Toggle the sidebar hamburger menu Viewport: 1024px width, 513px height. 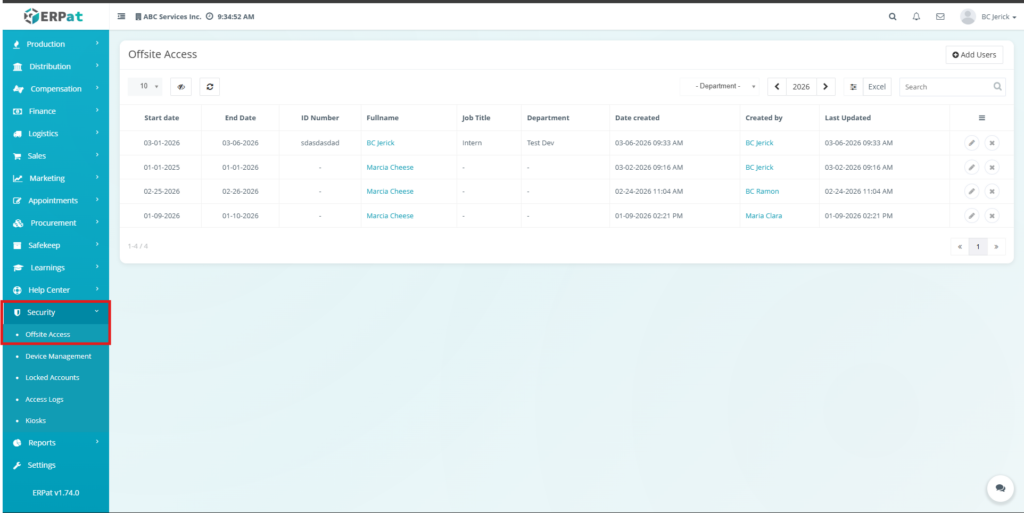click(x=122, y=17)
